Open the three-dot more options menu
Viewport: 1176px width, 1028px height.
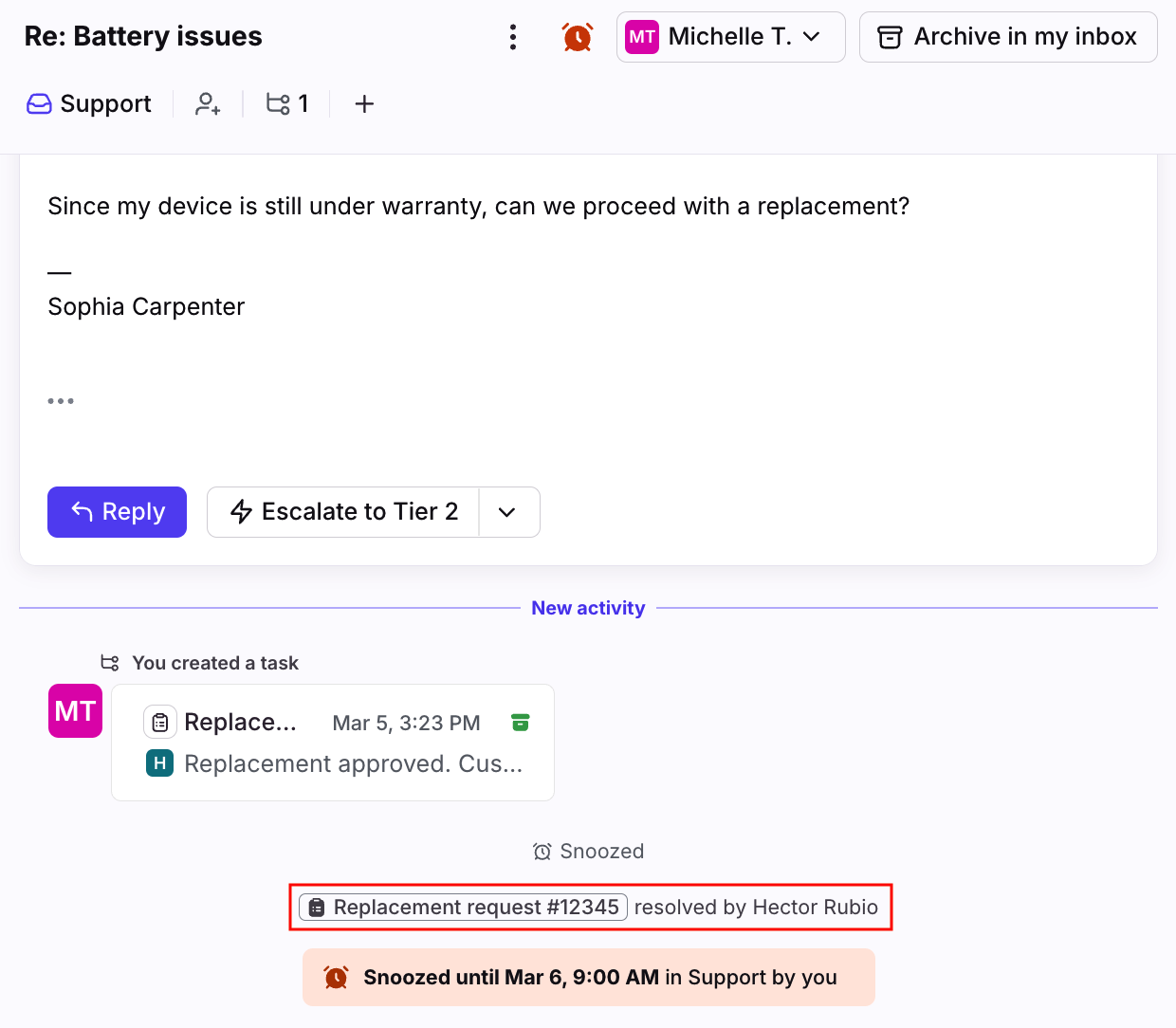point(513,37)
